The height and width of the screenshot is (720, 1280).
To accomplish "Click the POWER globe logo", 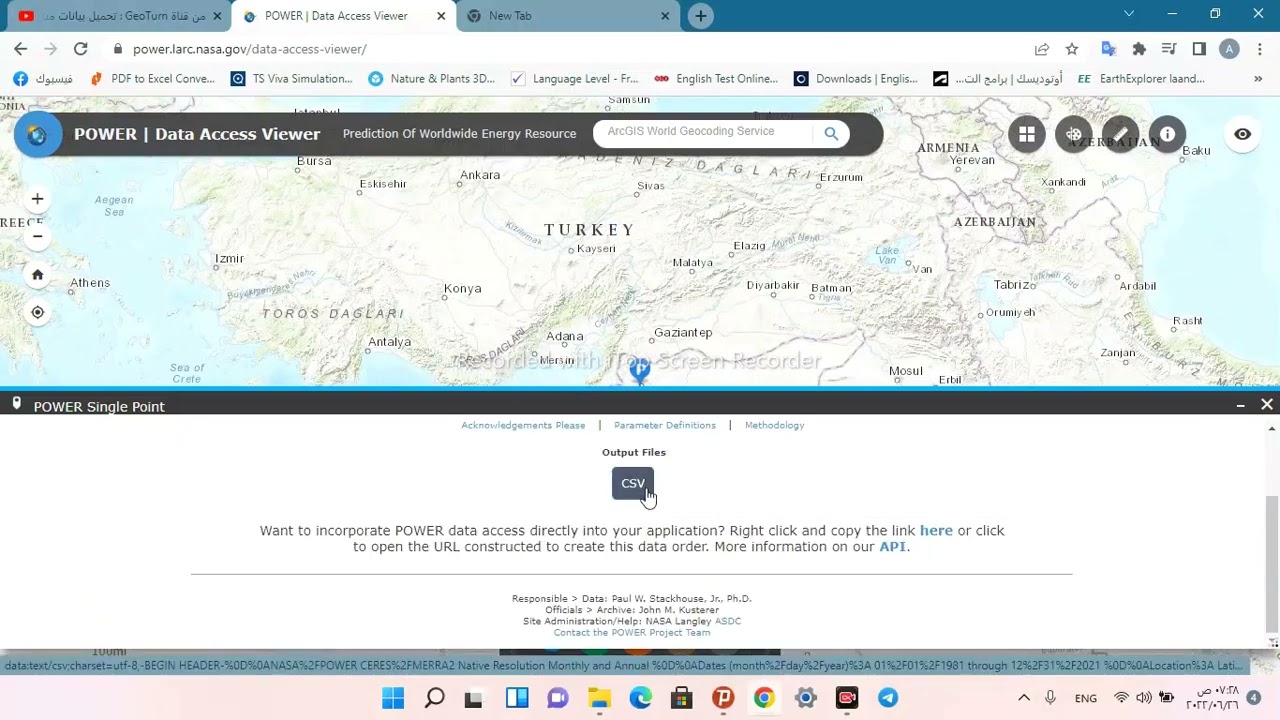I will [x=37, y=134].
